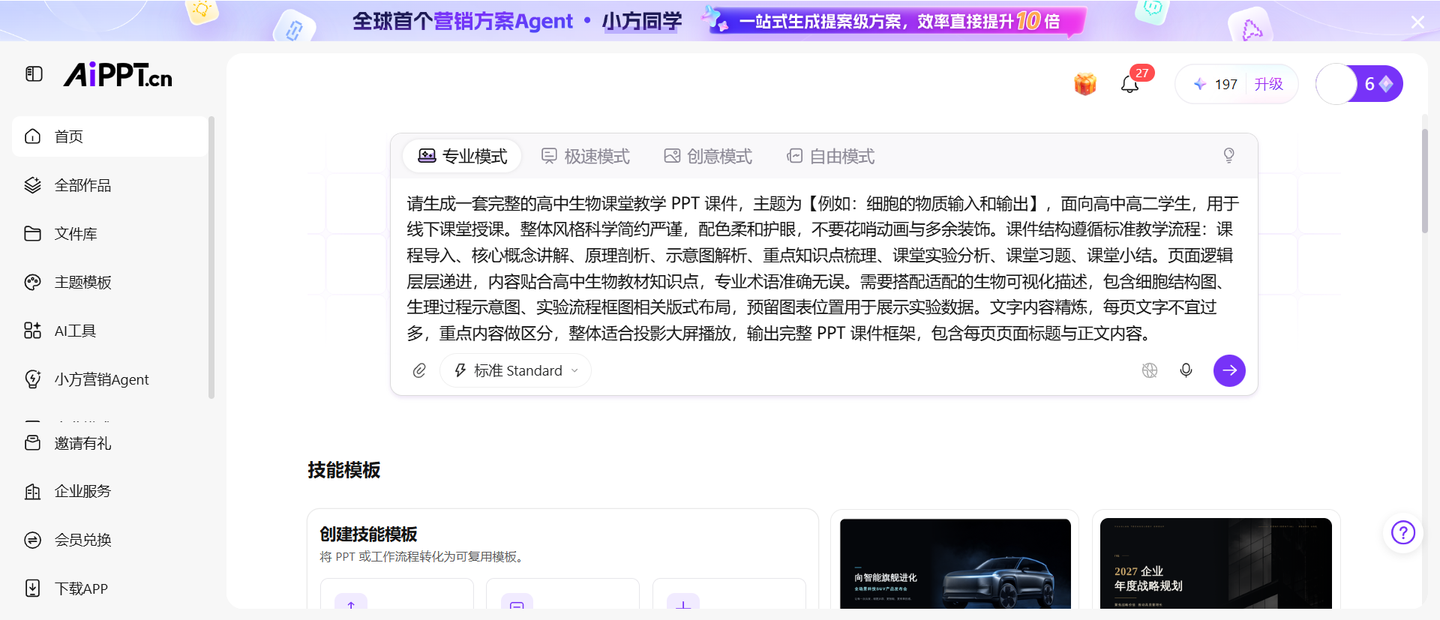
Task: Expand the 标准 Standard dropdown
Action: [x=516, y=371]
